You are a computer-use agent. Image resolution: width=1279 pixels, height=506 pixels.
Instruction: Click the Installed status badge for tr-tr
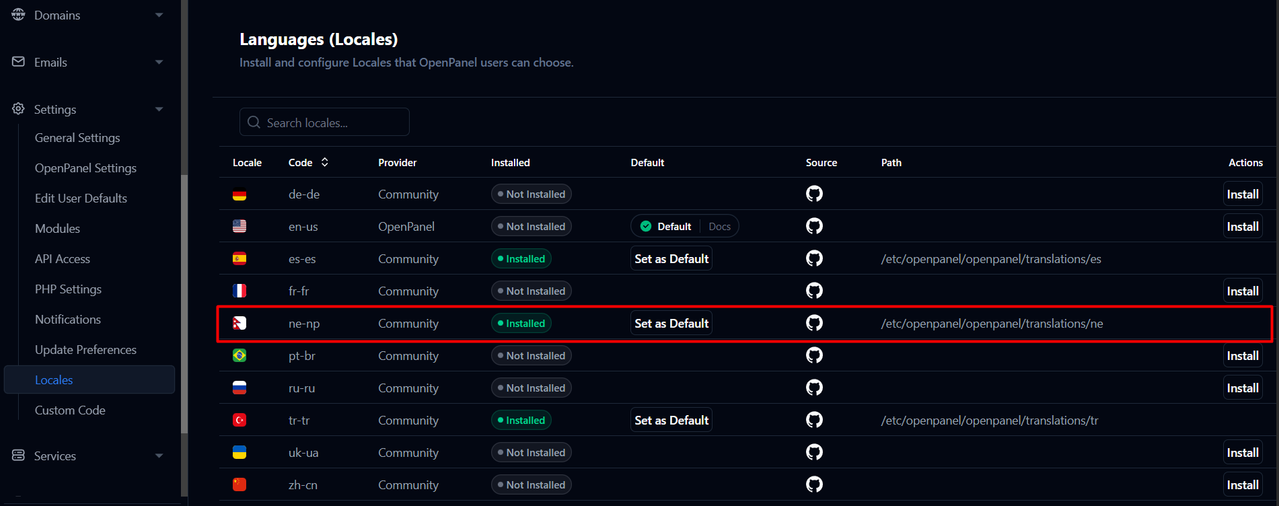tap(521, 420)
